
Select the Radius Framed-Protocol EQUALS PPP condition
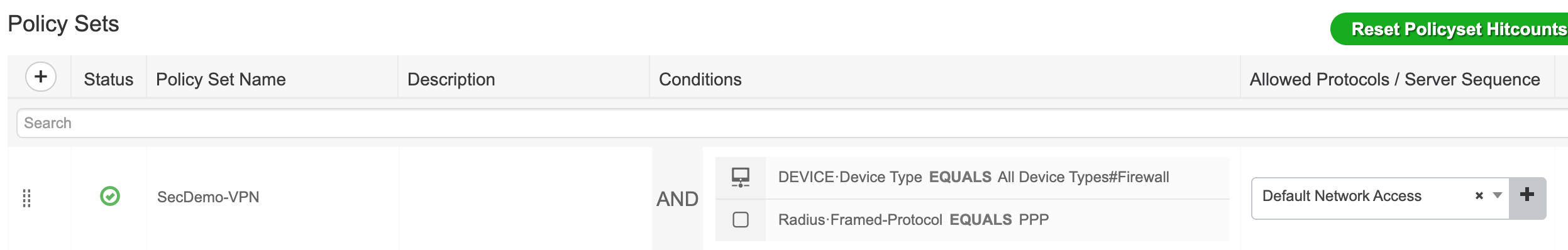(973, 220)
